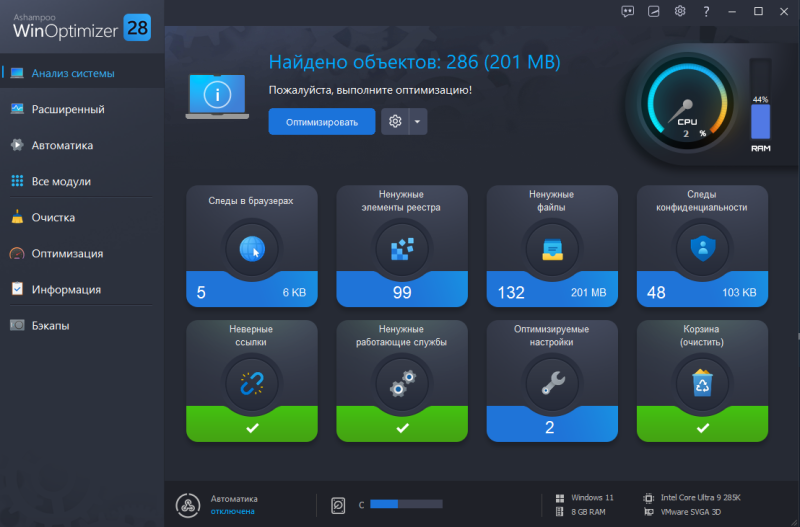
Task: Click the laptop info icon in header
Action: click(x=217, y=96)
